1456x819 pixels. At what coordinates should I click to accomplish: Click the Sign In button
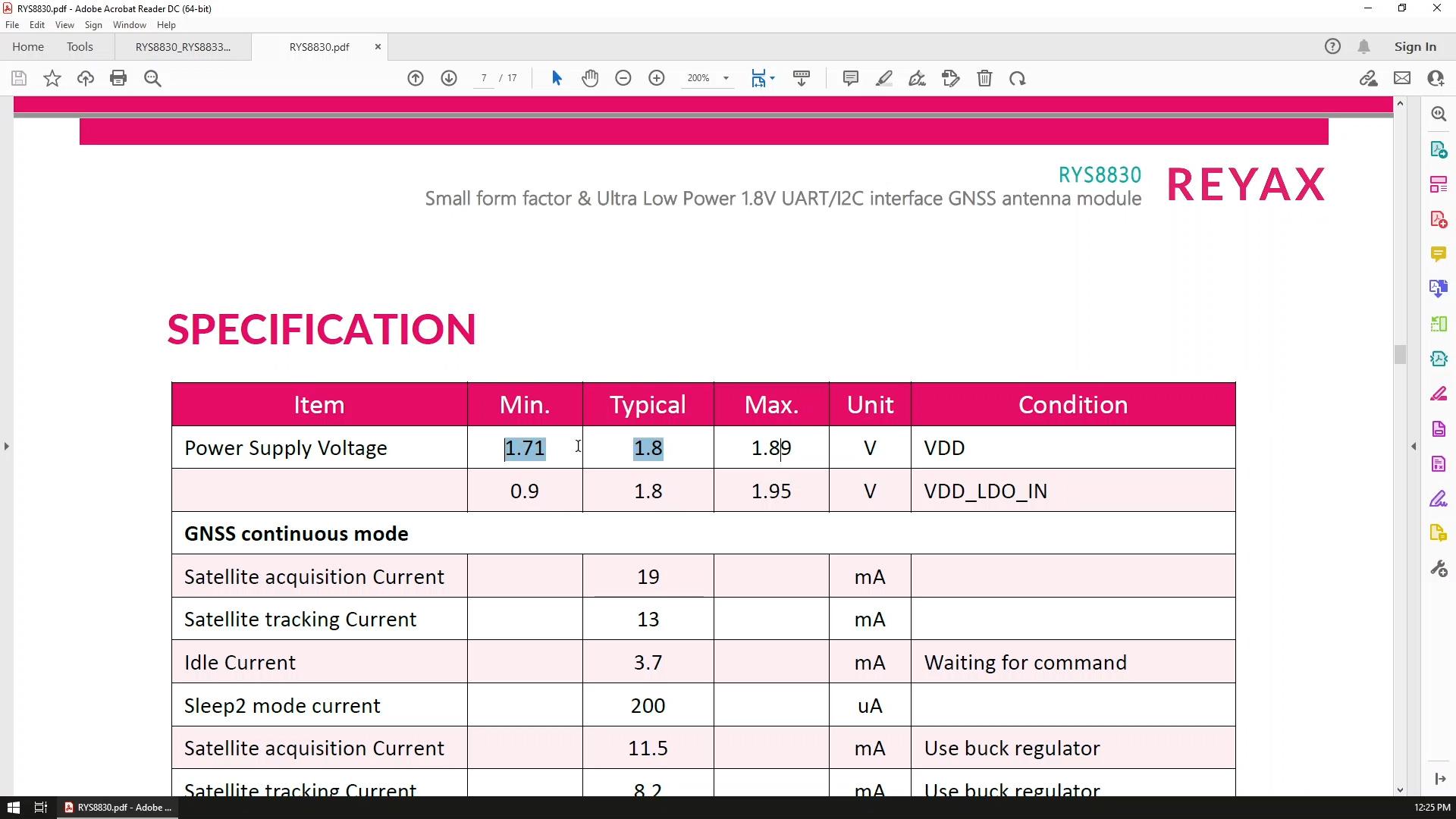1415,47
